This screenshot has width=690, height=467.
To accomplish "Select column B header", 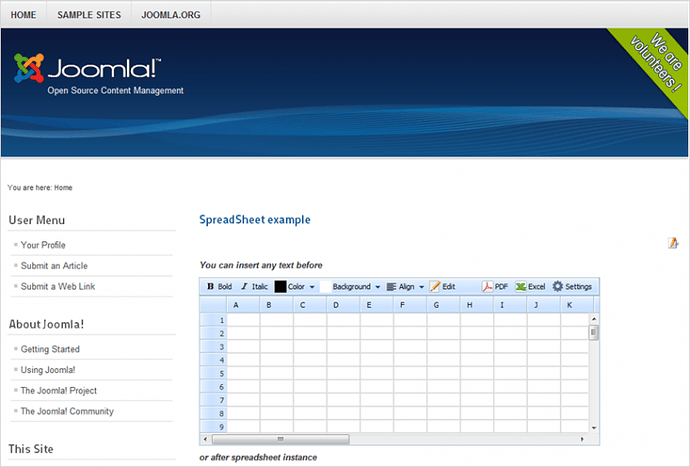I will pyautogui.click(x=276, y=305).
